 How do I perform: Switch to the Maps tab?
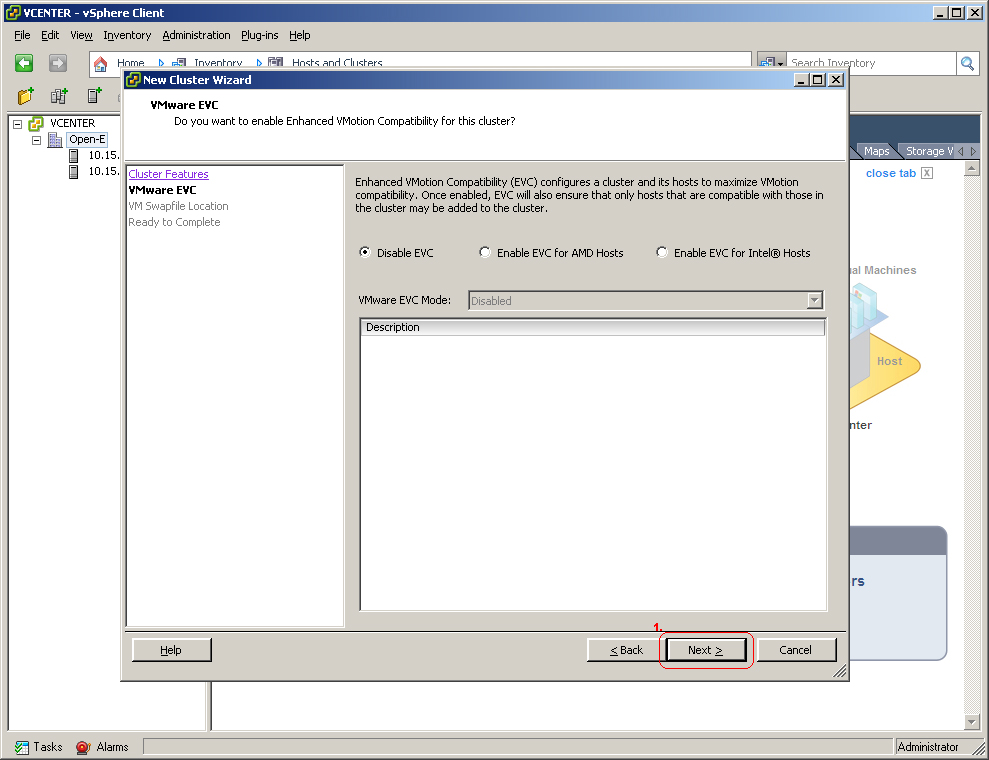[x=876, y=151]
